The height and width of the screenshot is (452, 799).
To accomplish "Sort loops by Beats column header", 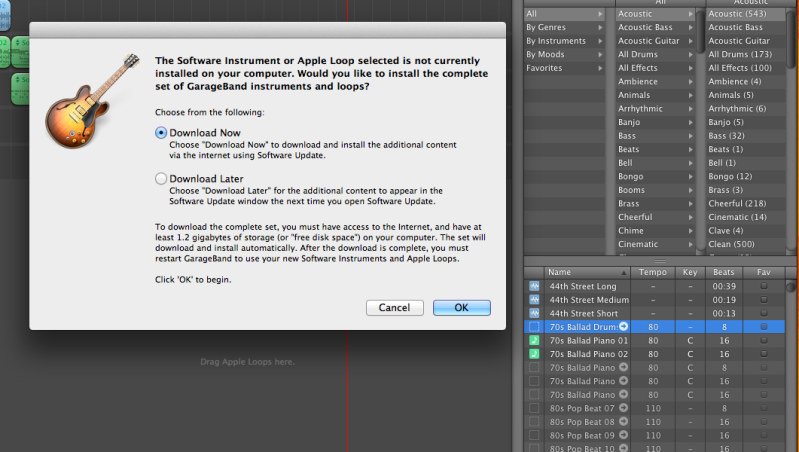I will coord(724,272).
